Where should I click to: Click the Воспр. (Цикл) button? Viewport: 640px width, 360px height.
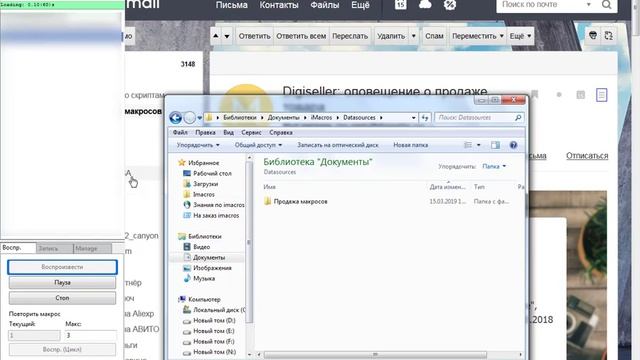coord(62,349)
